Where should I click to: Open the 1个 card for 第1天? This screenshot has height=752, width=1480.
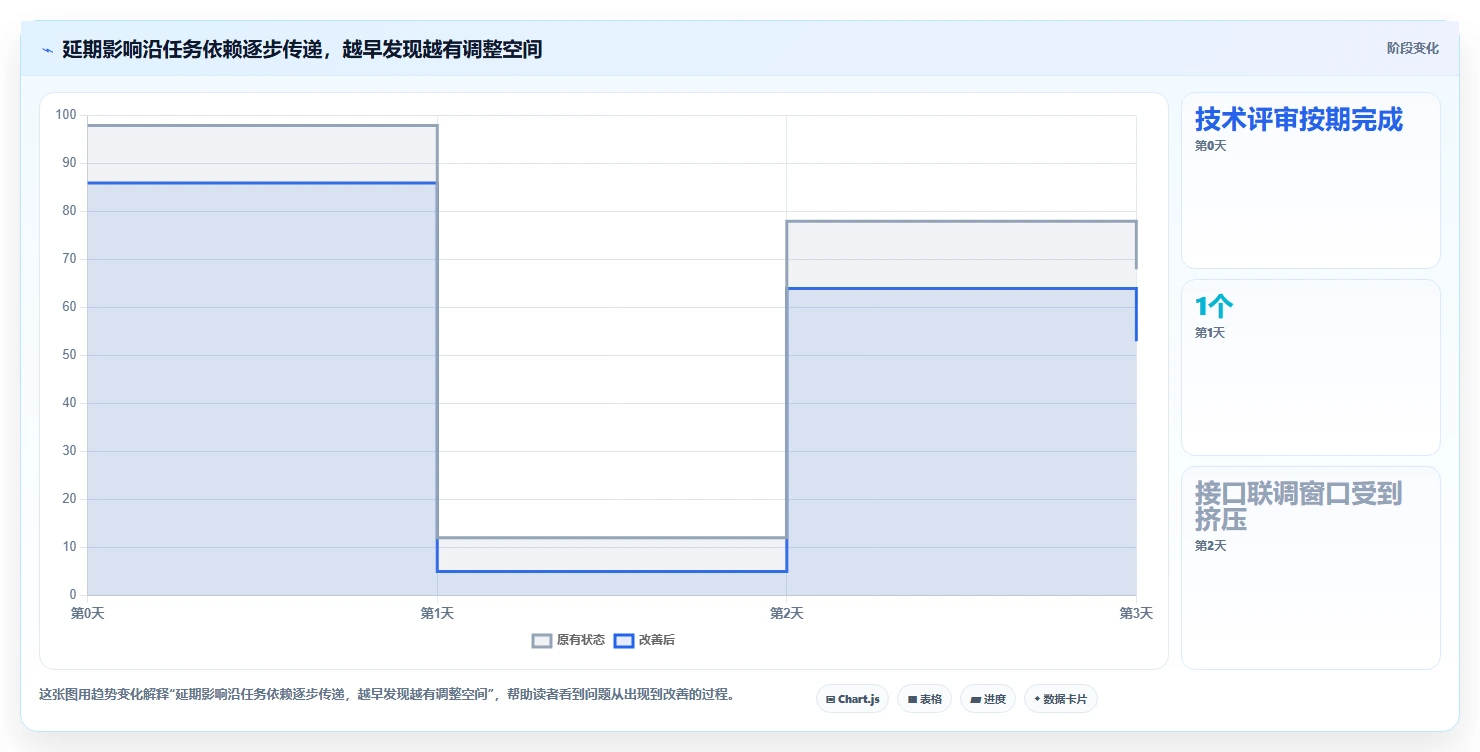click(1310, 367)
